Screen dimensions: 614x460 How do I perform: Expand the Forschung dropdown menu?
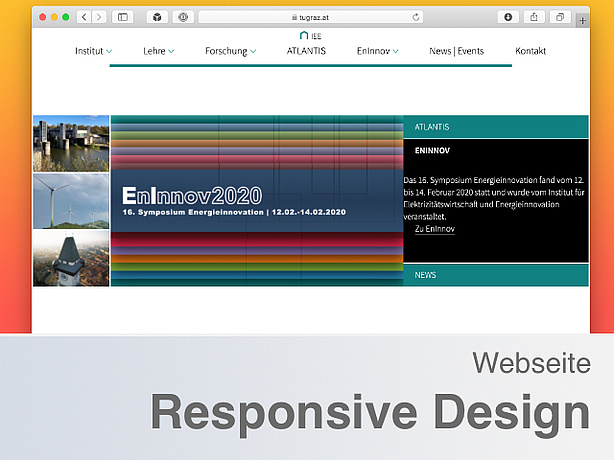(x=231, y=51)
